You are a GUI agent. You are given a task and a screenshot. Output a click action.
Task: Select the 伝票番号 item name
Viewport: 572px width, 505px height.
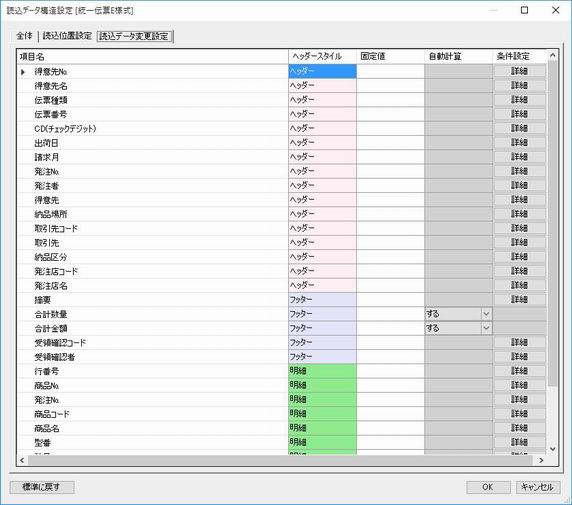coord(51,114)
